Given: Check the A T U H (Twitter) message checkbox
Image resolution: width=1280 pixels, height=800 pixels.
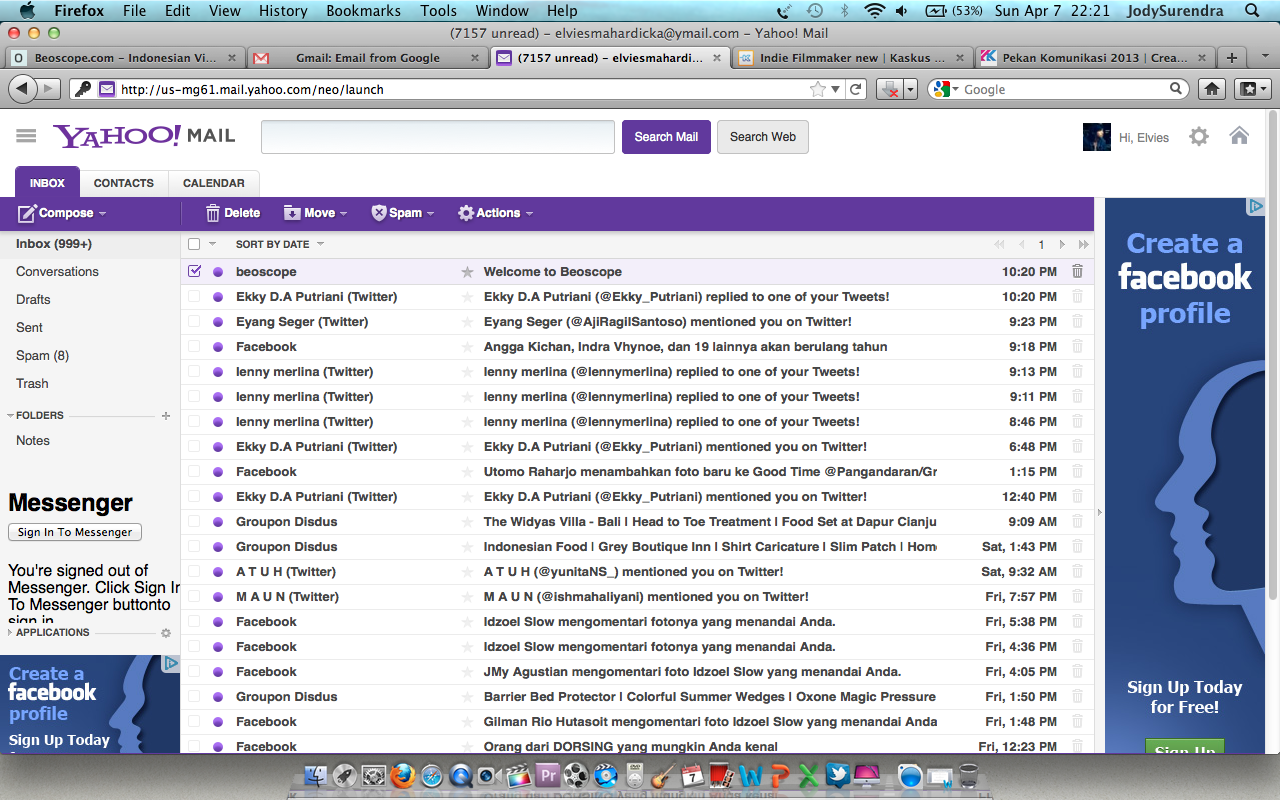Looking at the screenshot, I should click(194, 572).
